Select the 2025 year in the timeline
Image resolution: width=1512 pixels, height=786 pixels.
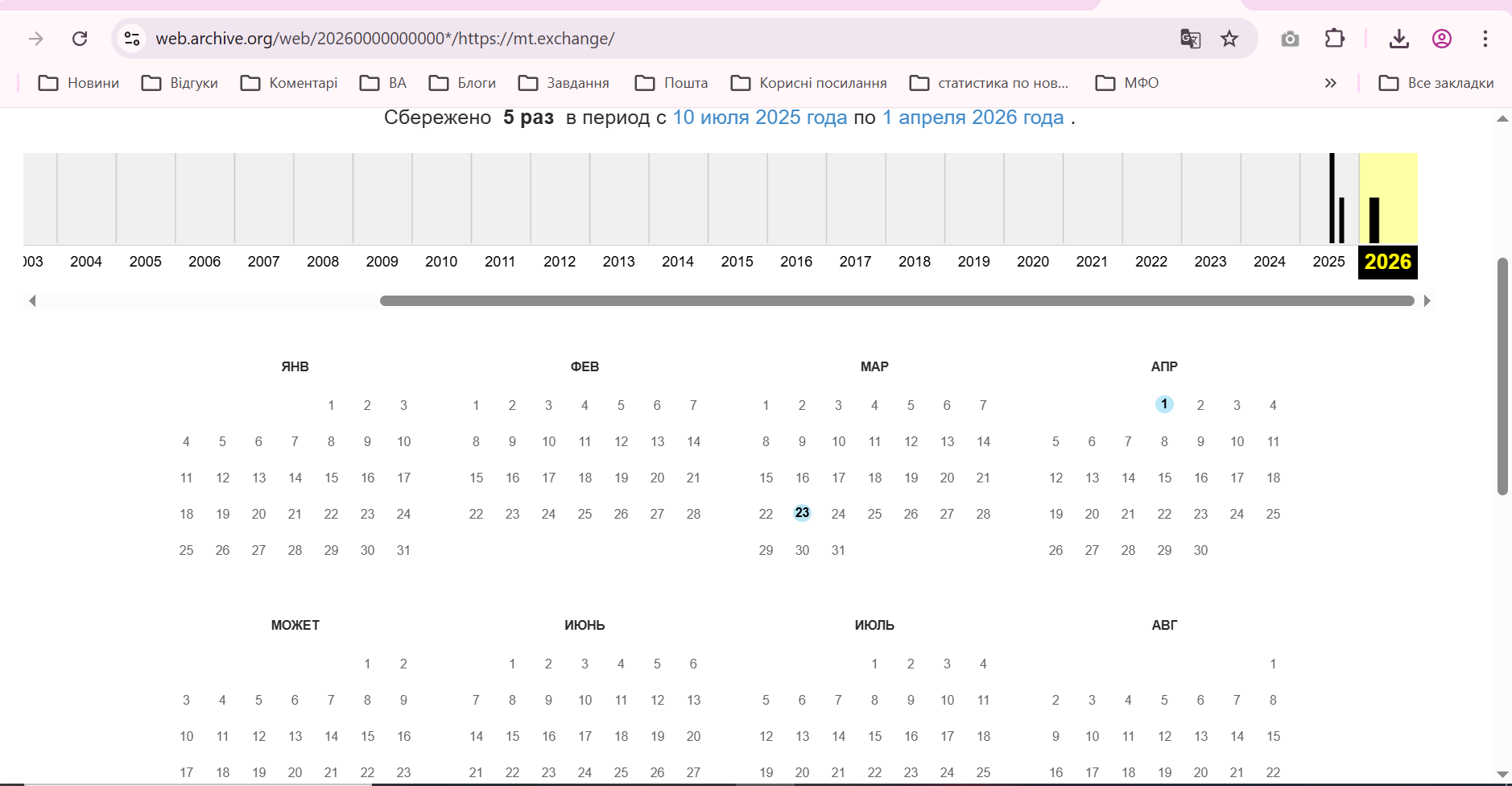pos(1329,262)
